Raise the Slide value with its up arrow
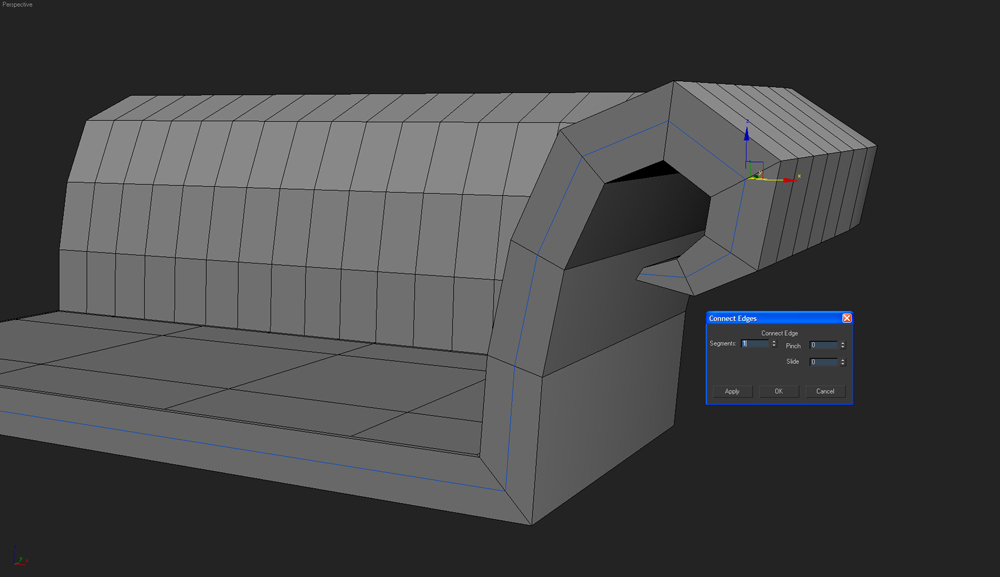The height and width of the screenshot is (577, 1000). pos(843,360)
